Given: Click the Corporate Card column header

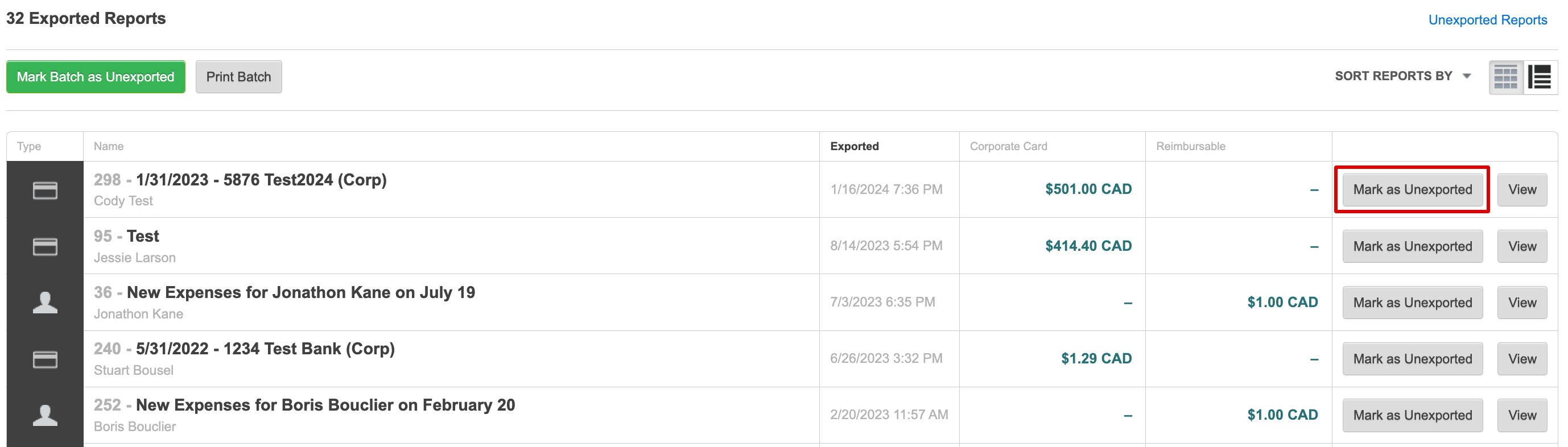Looking at the screenshot, I should pyautogui.click(x=1008, y=146).
